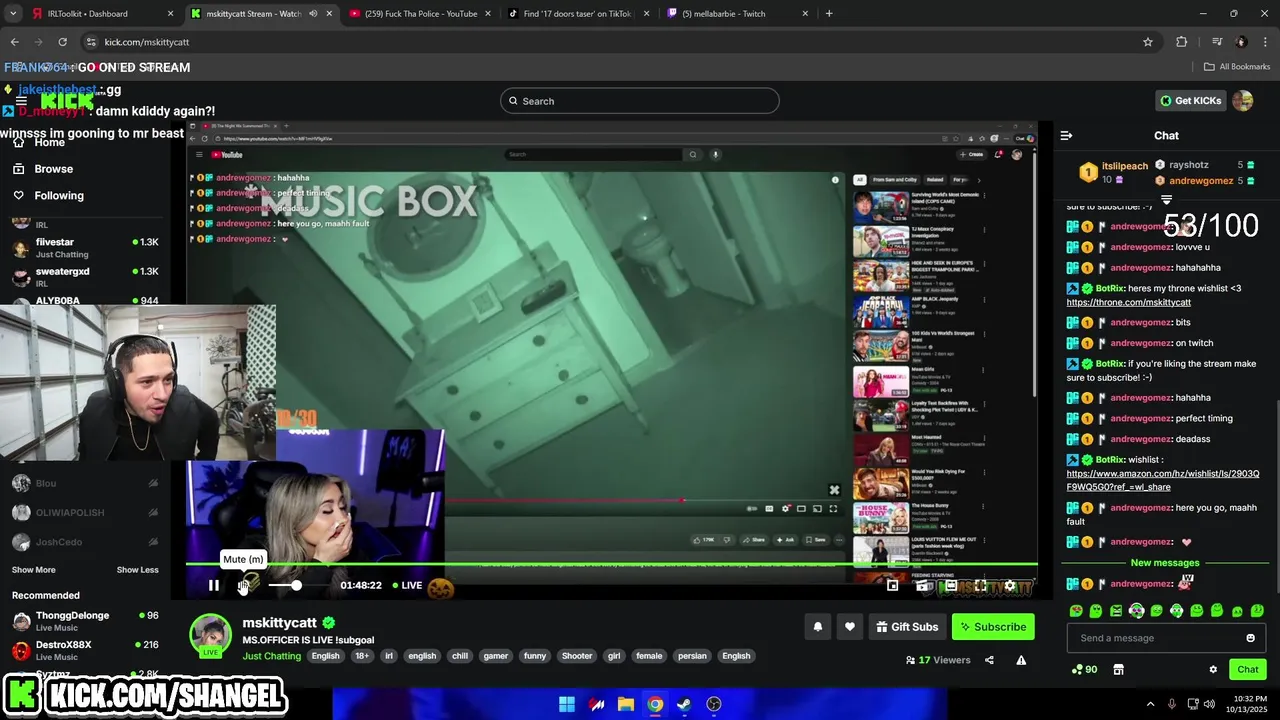Open Steam from the taskbar
1280x720 pixels.
(x=684, y=704)
